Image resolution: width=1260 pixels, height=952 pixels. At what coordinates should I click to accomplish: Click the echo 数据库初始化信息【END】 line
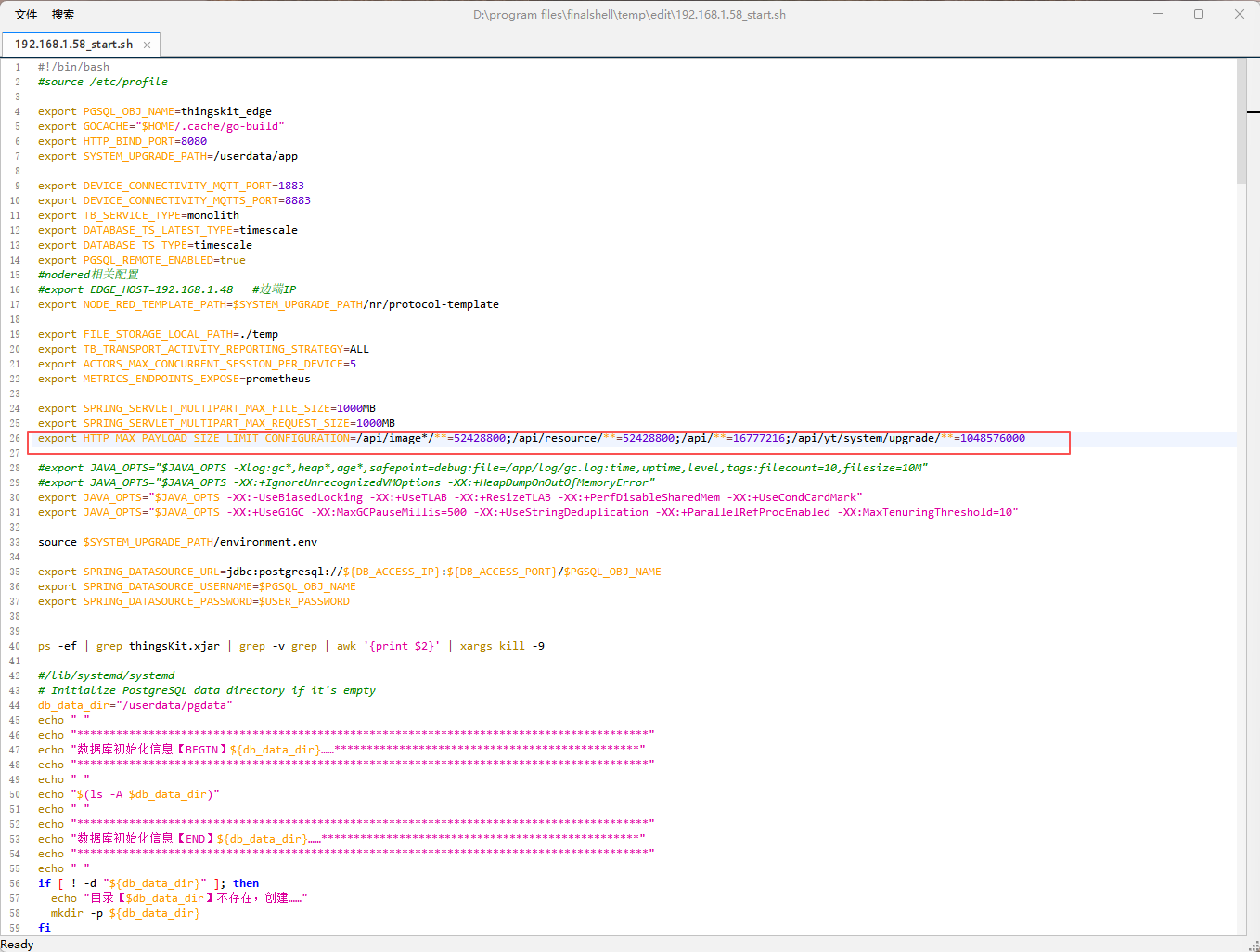coord(341,839)
